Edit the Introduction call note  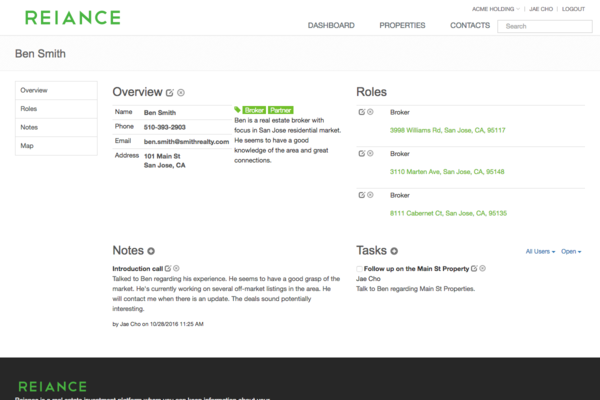tap(168, 269)
